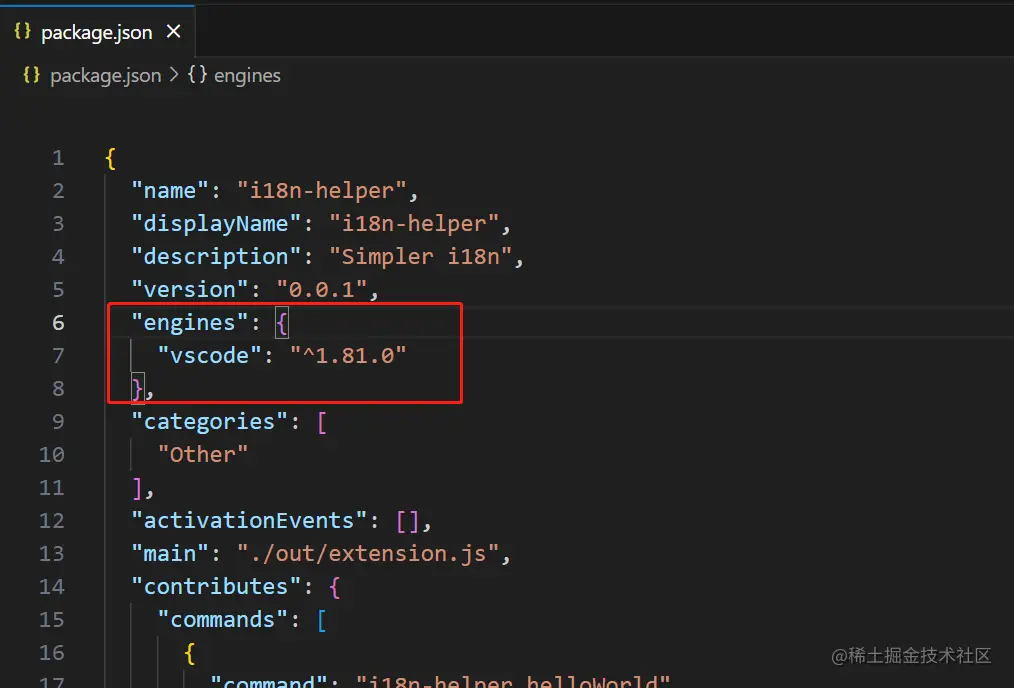Image resolution: width=1014 pixels, height=688 pixels.
Task: Click the "main" key text
Action: tap(169, 554)
